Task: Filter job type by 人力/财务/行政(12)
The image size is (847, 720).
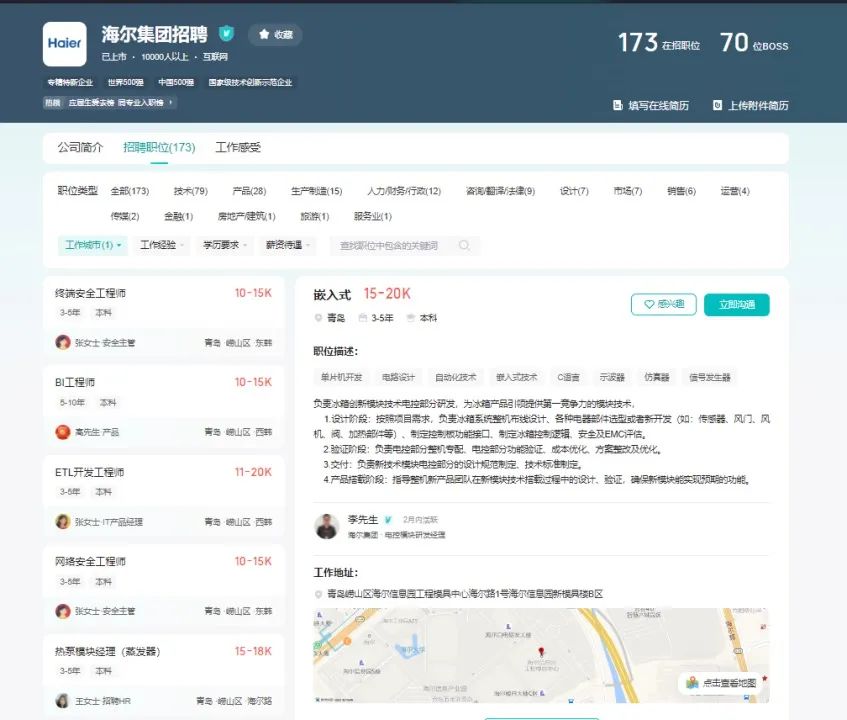Action: pyautogui.click(x=404, y=191)
